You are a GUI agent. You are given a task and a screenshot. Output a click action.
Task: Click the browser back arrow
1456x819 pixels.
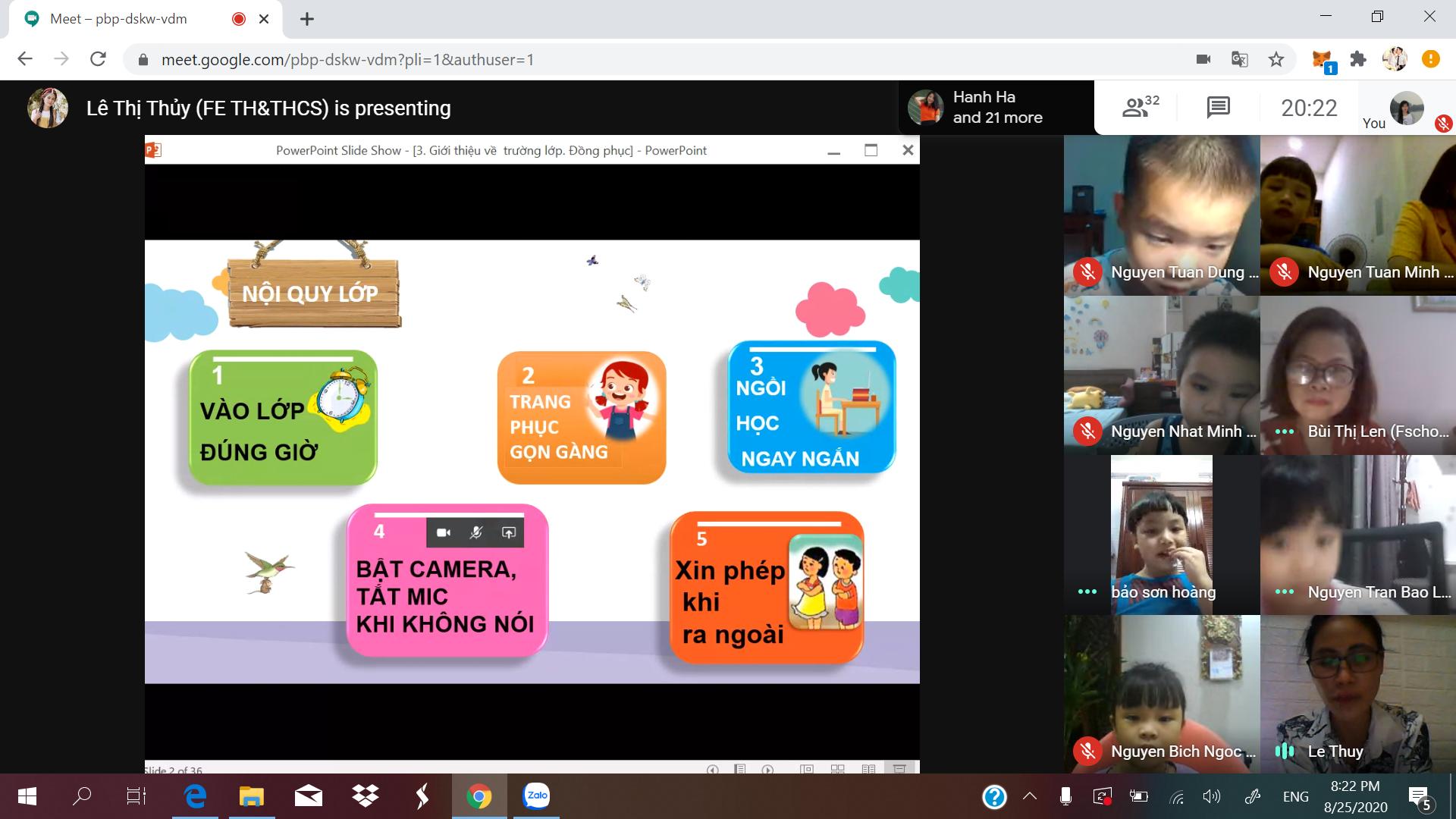click(x=25, y=59)
